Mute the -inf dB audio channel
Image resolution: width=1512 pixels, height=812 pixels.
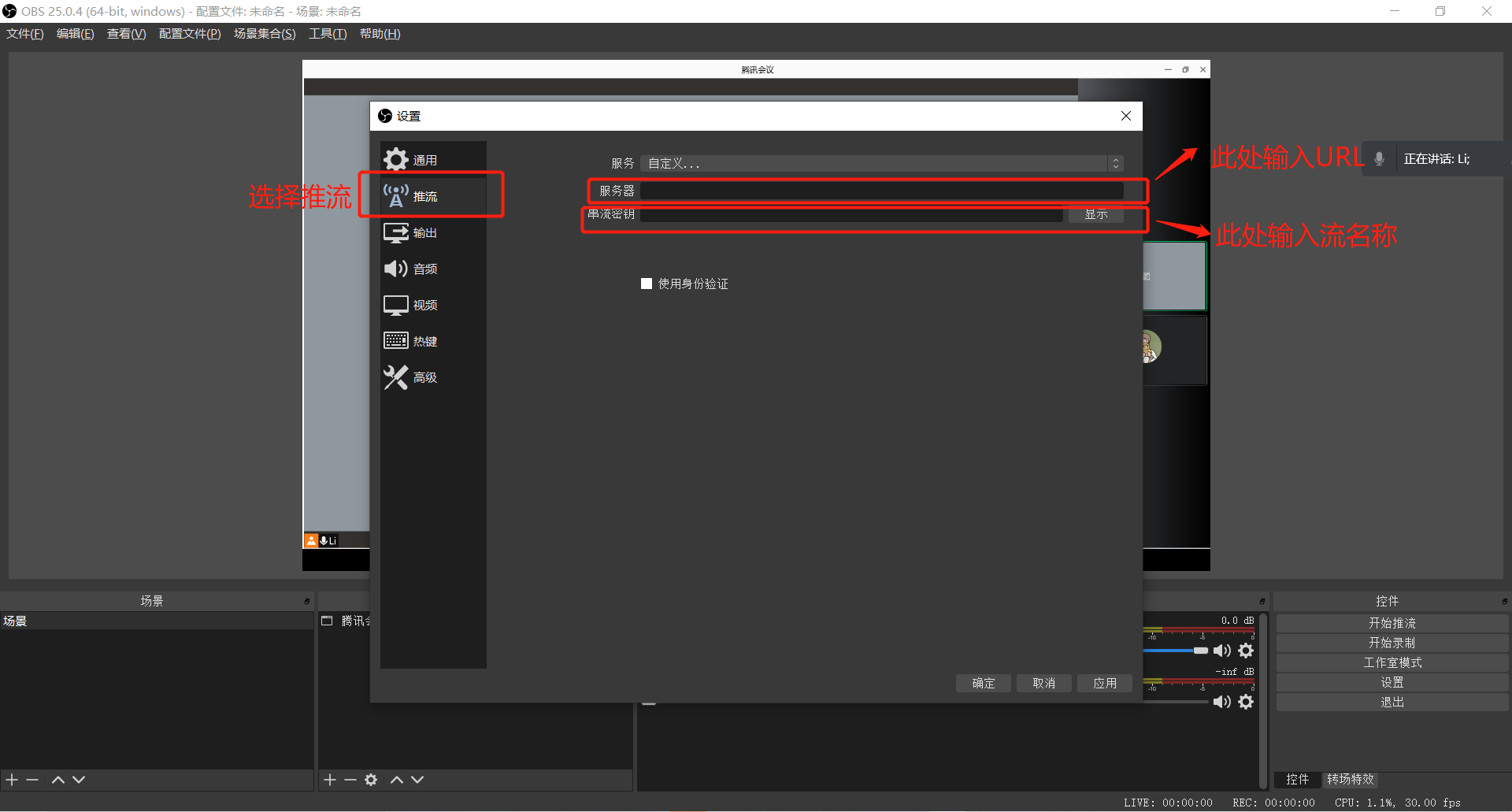click(x=1221, y=702)
